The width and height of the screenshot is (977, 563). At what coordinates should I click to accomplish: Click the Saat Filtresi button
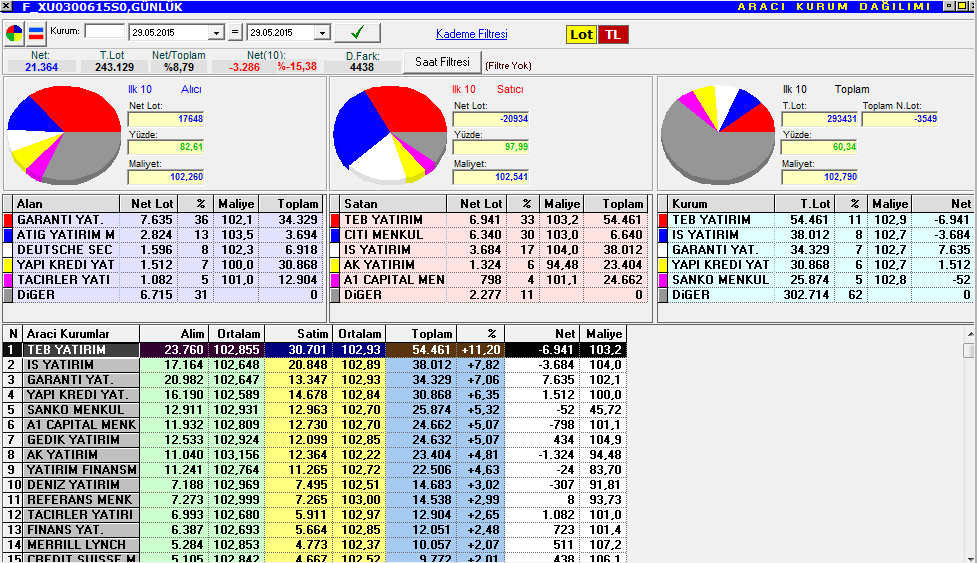[442, 62]
